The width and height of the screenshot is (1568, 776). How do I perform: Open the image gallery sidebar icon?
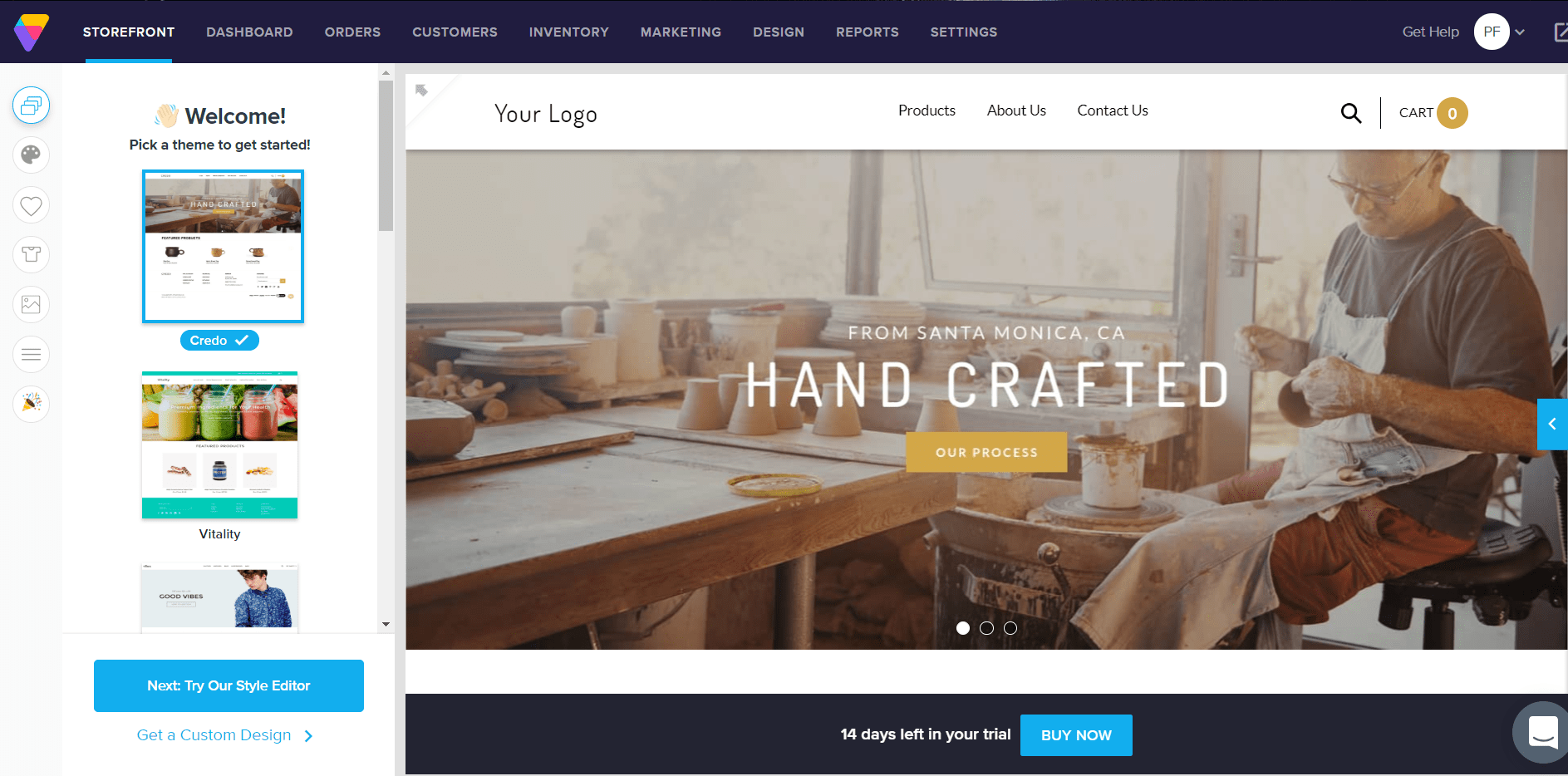pos(31,304)
